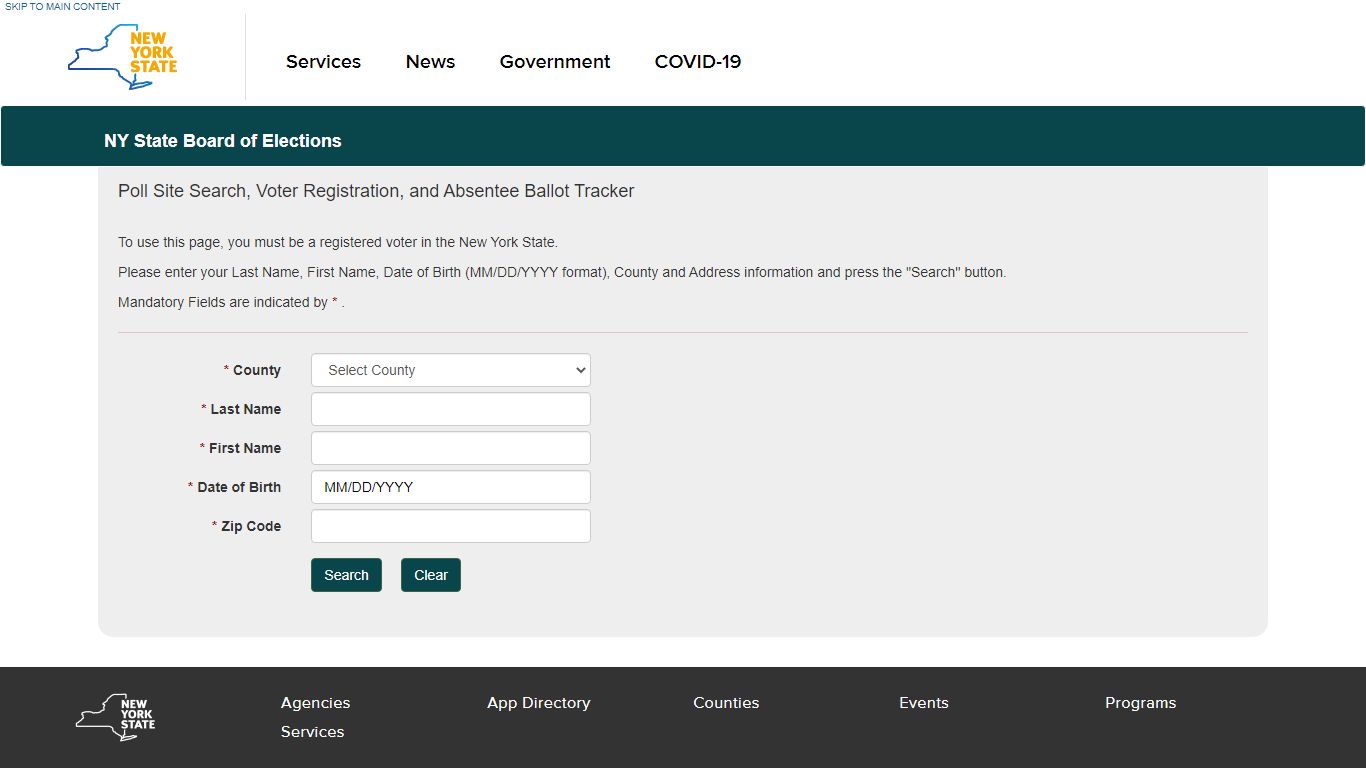
Task: Click the white New York State footer logo
Action: pos(115,717)
